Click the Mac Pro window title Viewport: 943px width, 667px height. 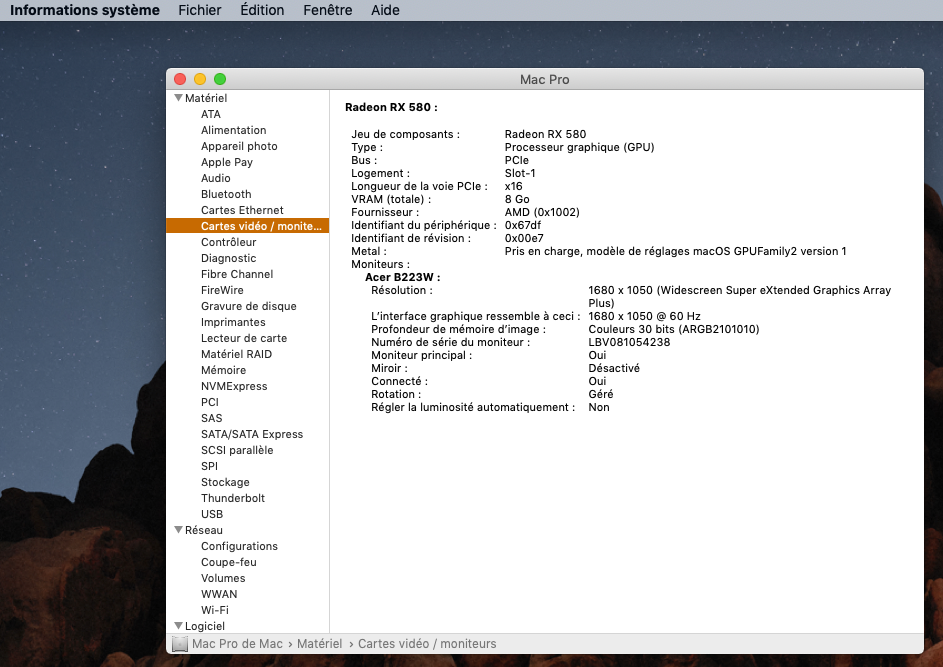[x=544, y=79]
